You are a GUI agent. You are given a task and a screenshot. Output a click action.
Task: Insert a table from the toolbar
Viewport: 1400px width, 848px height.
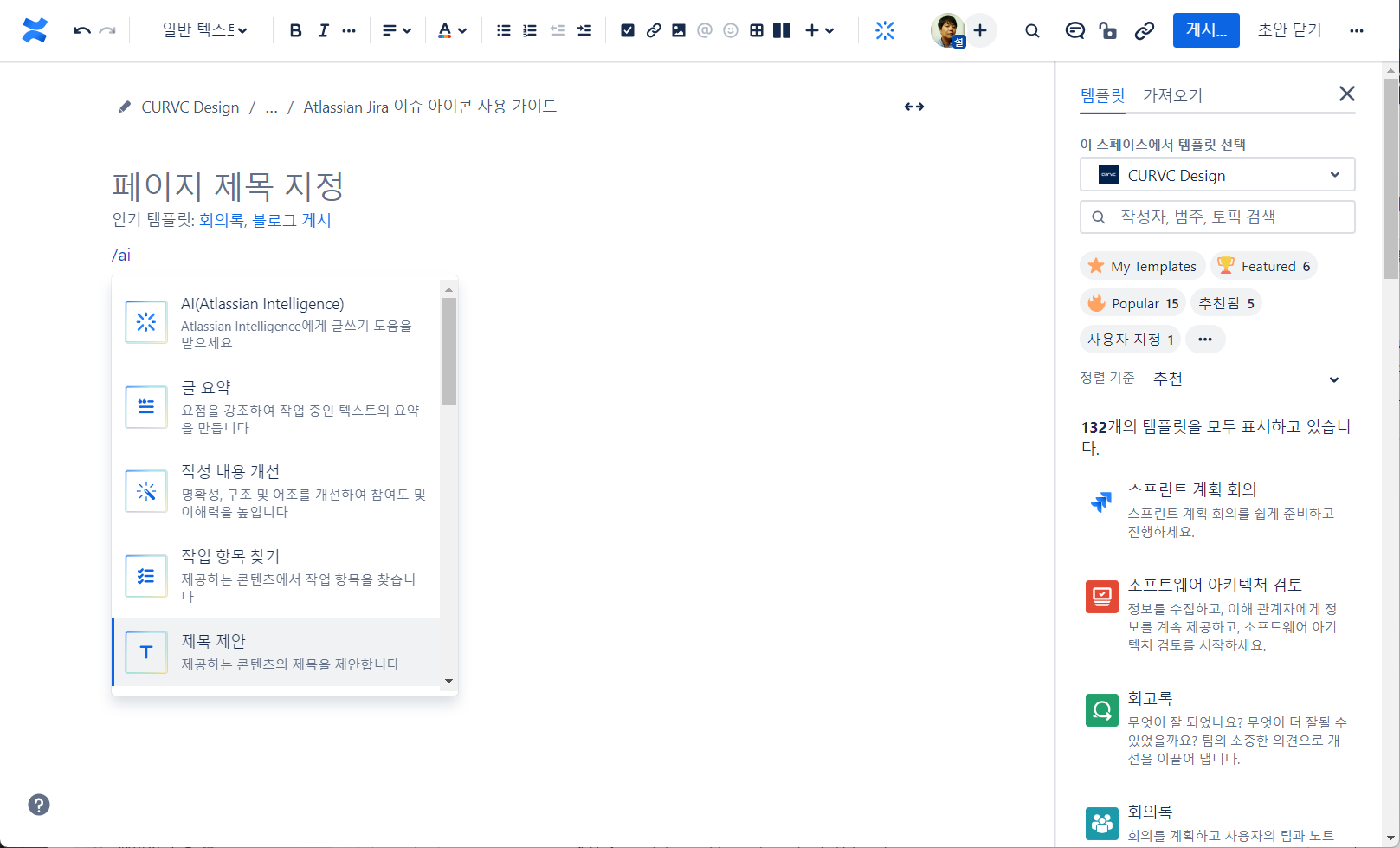click(757, 31)
